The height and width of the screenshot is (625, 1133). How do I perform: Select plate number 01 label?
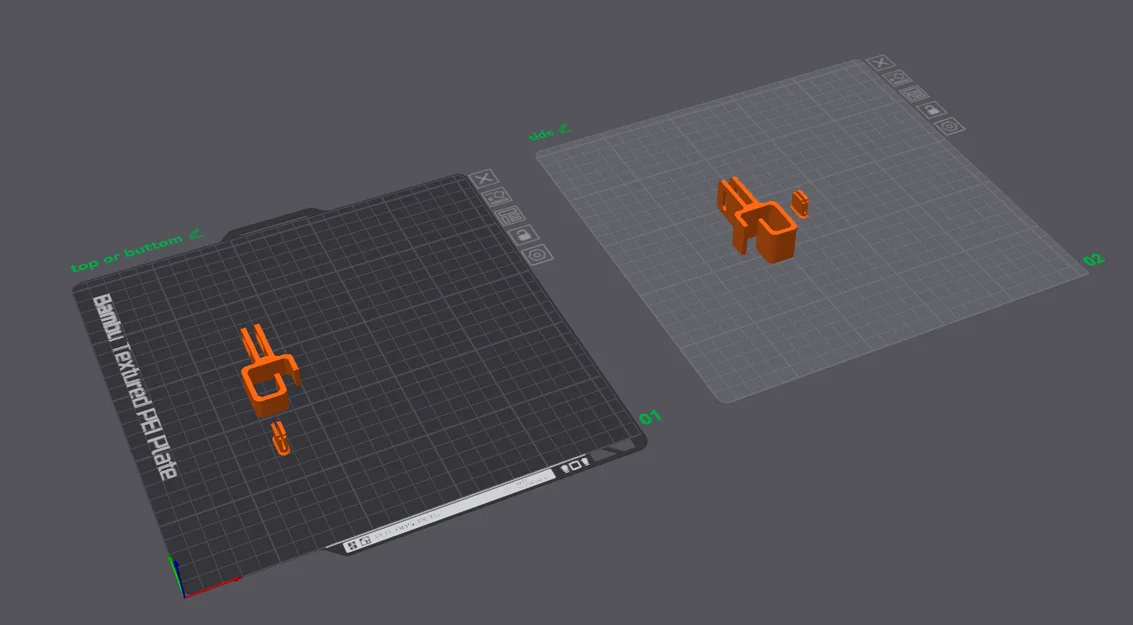click(650, 417)
